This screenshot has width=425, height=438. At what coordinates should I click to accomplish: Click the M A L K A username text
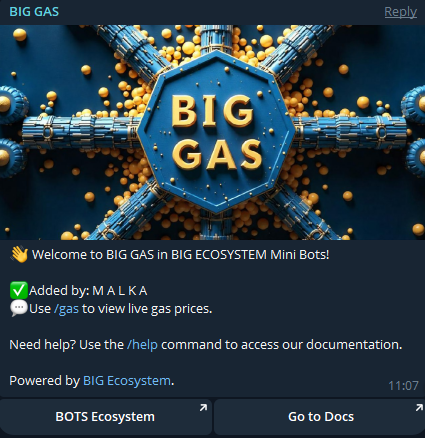tap(120, 291)
